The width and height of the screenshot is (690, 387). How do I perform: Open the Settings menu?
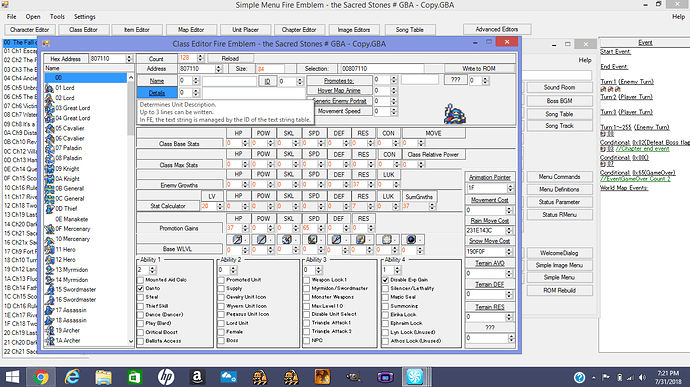[84, 17]
